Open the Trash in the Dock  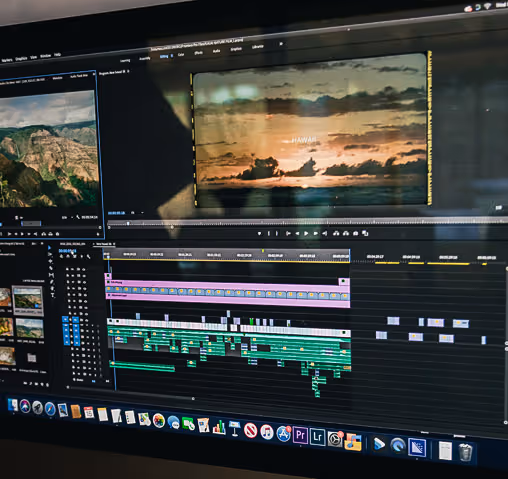[465, 452]
